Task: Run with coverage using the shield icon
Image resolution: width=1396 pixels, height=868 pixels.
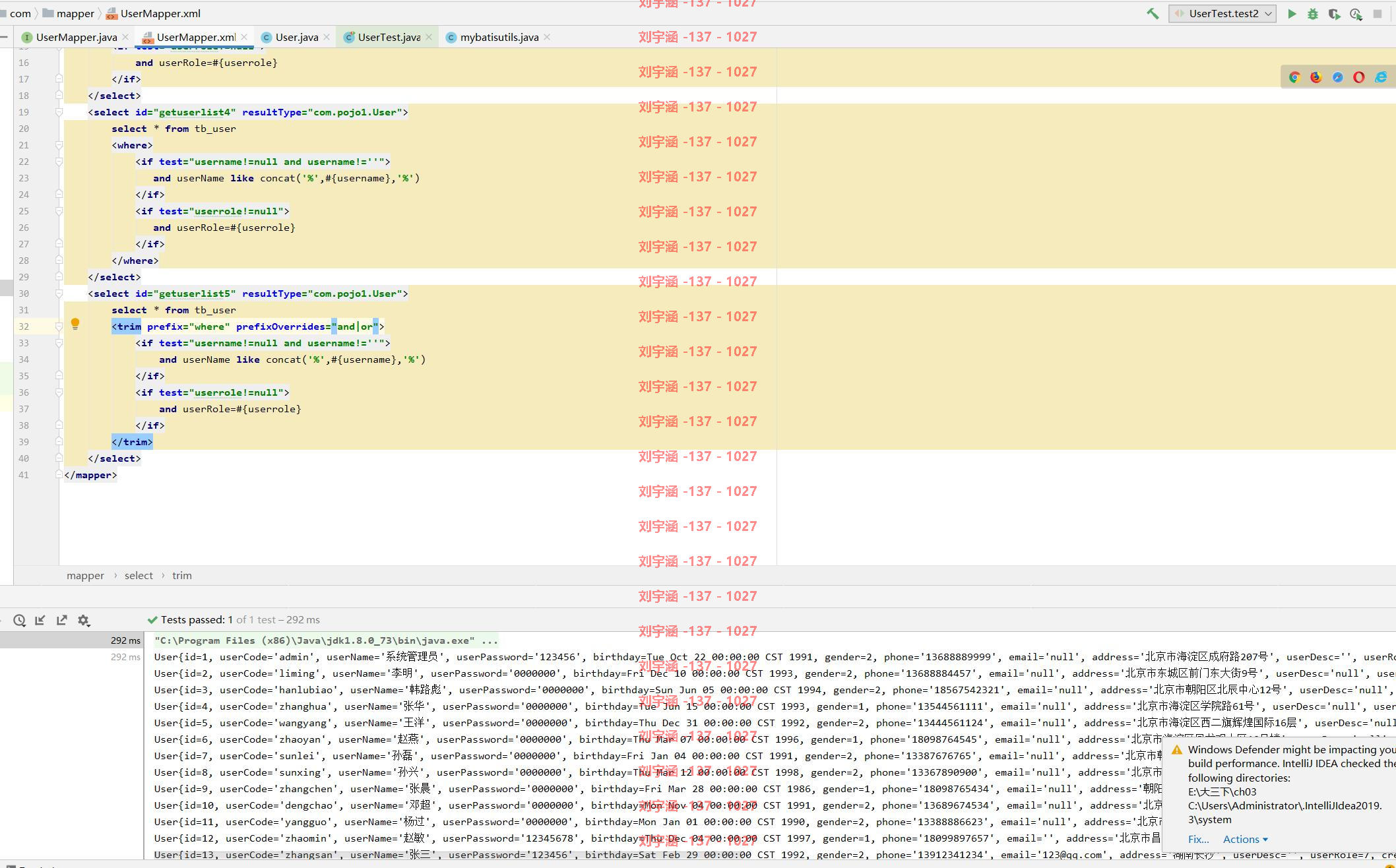Action: click(x=1334, y=13)
